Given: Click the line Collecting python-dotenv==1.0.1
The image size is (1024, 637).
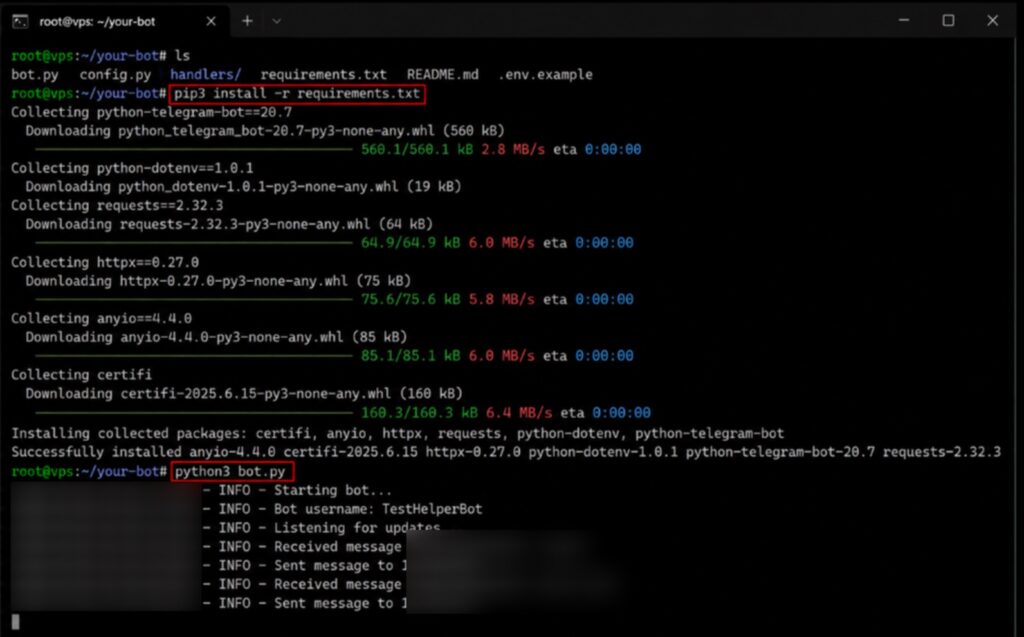Looking at the screenshot, I should 132,168.
